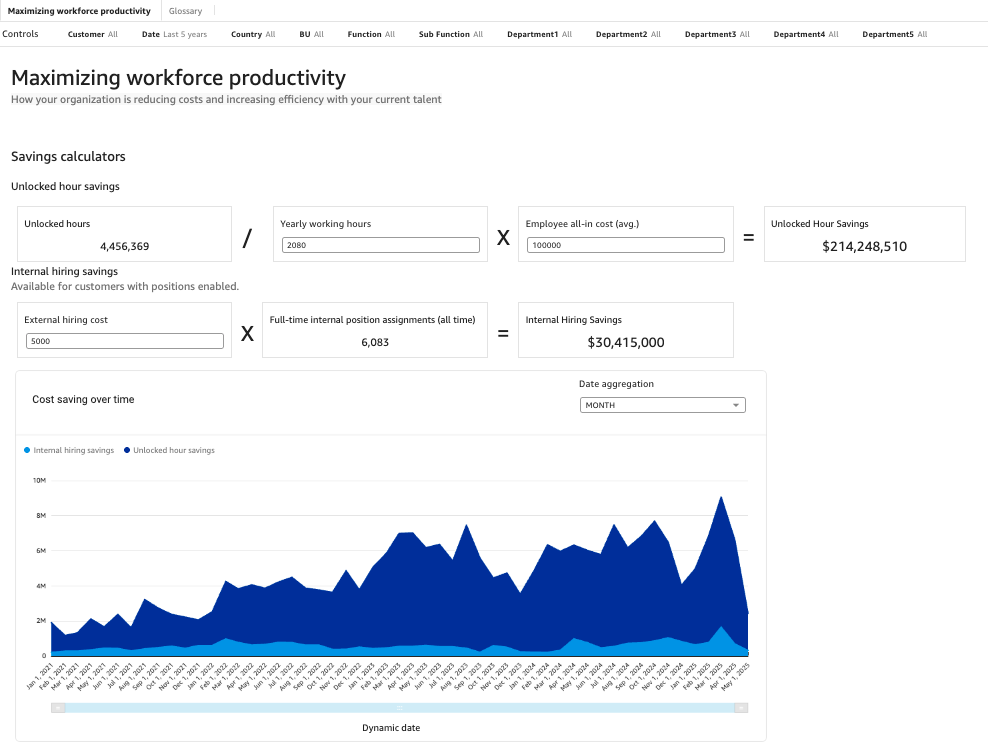This screenshot has height=749, width=988.
Task: Click the Yearly working hours input field
Action: click(380, 245)
